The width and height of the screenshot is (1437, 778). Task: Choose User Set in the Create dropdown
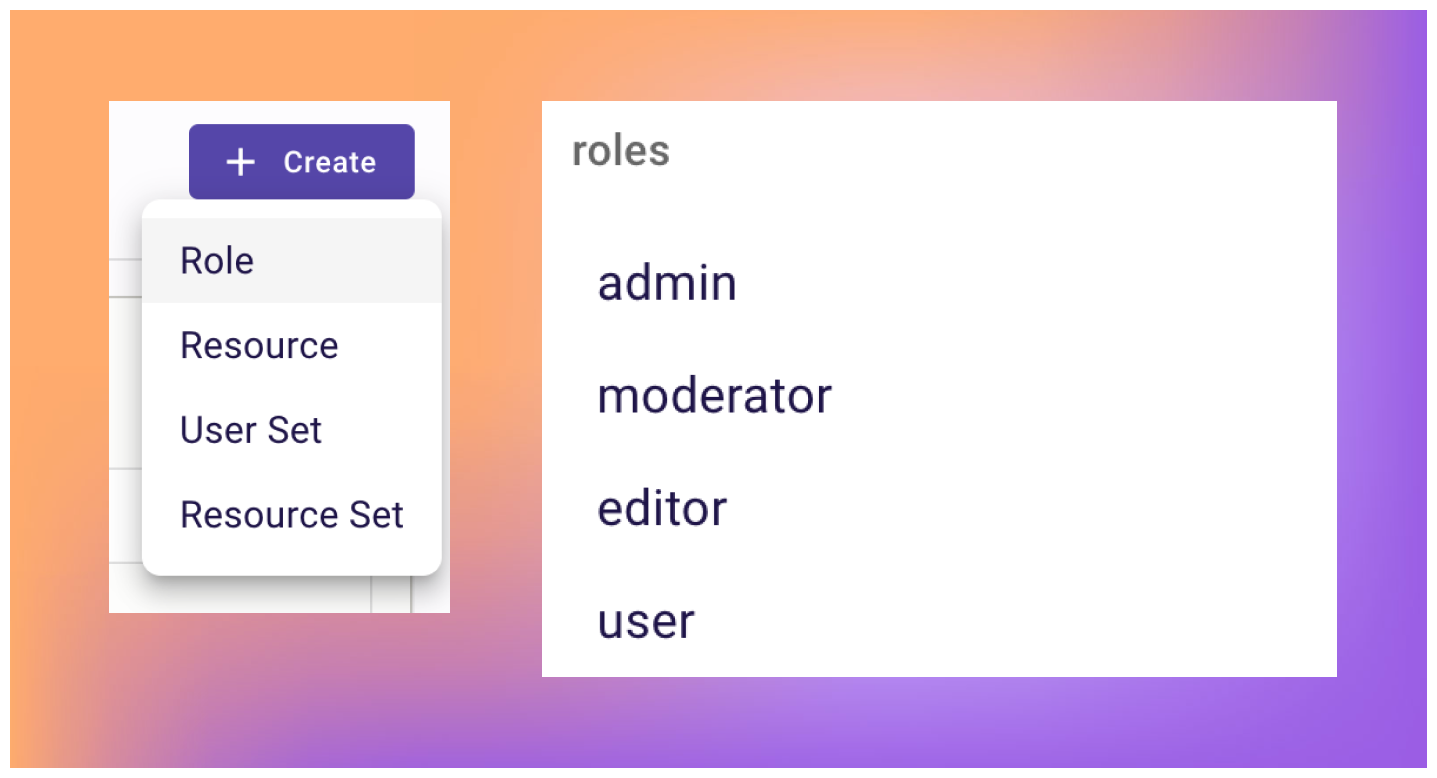pos(251,430)
